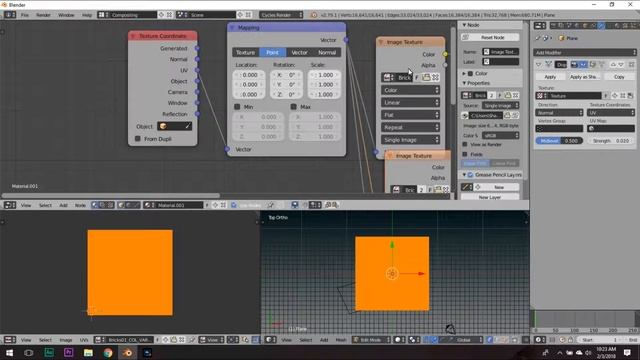Screen dimensions: 640x360
Task: Open the Color dropdown in Image Texture node
Action: click(x=411, y=90)
